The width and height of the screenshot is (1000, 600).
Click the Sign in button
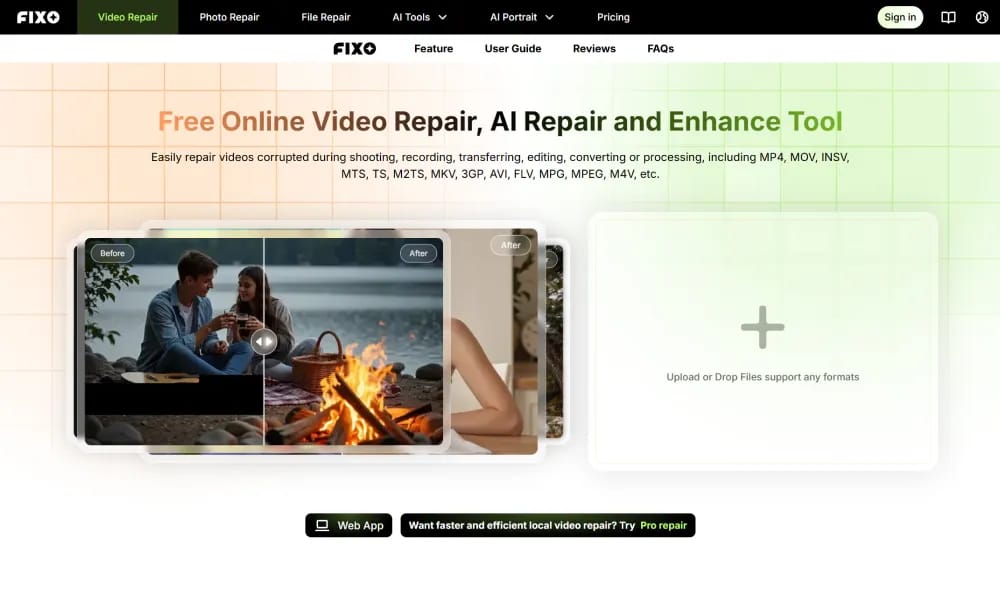coord(900,17)
